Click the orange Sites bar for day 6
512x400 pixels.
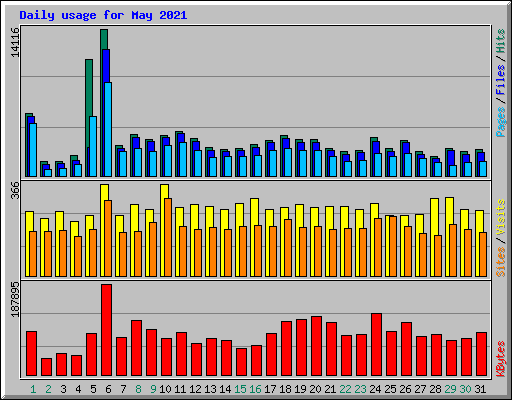(108, 238)
